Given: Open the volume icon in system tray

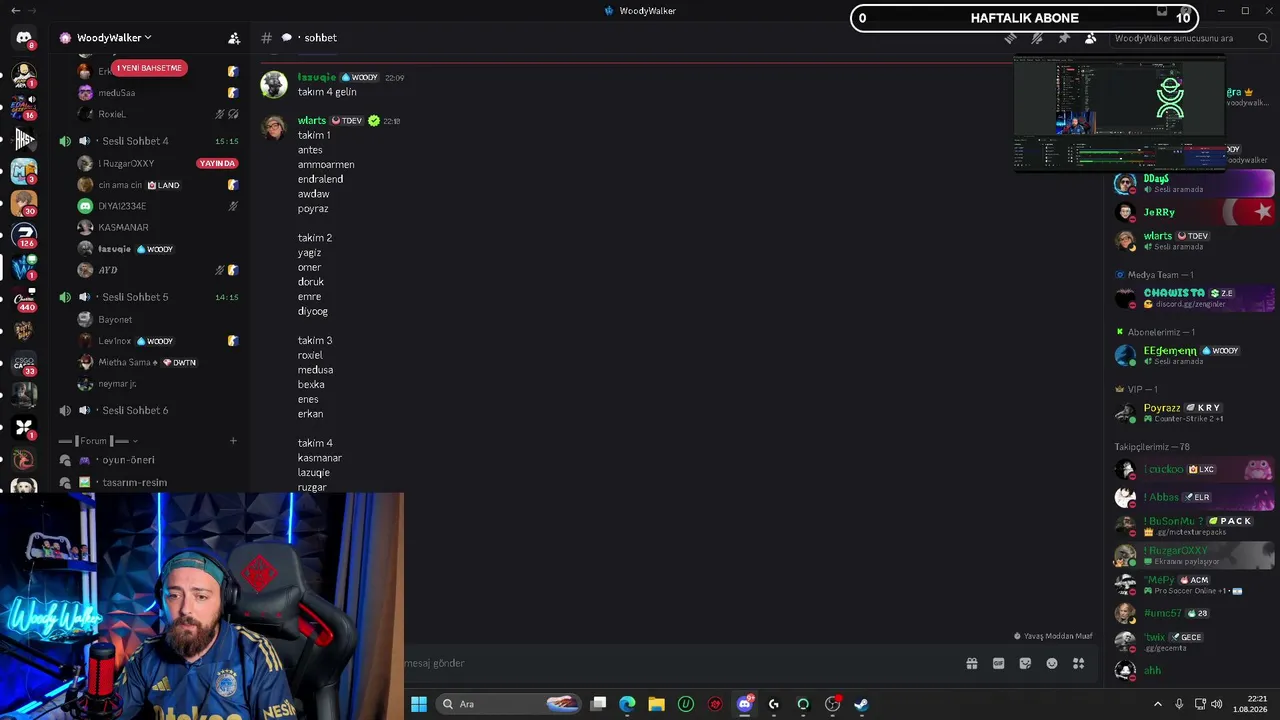Looking at the screenshot, I should 1217,704.
